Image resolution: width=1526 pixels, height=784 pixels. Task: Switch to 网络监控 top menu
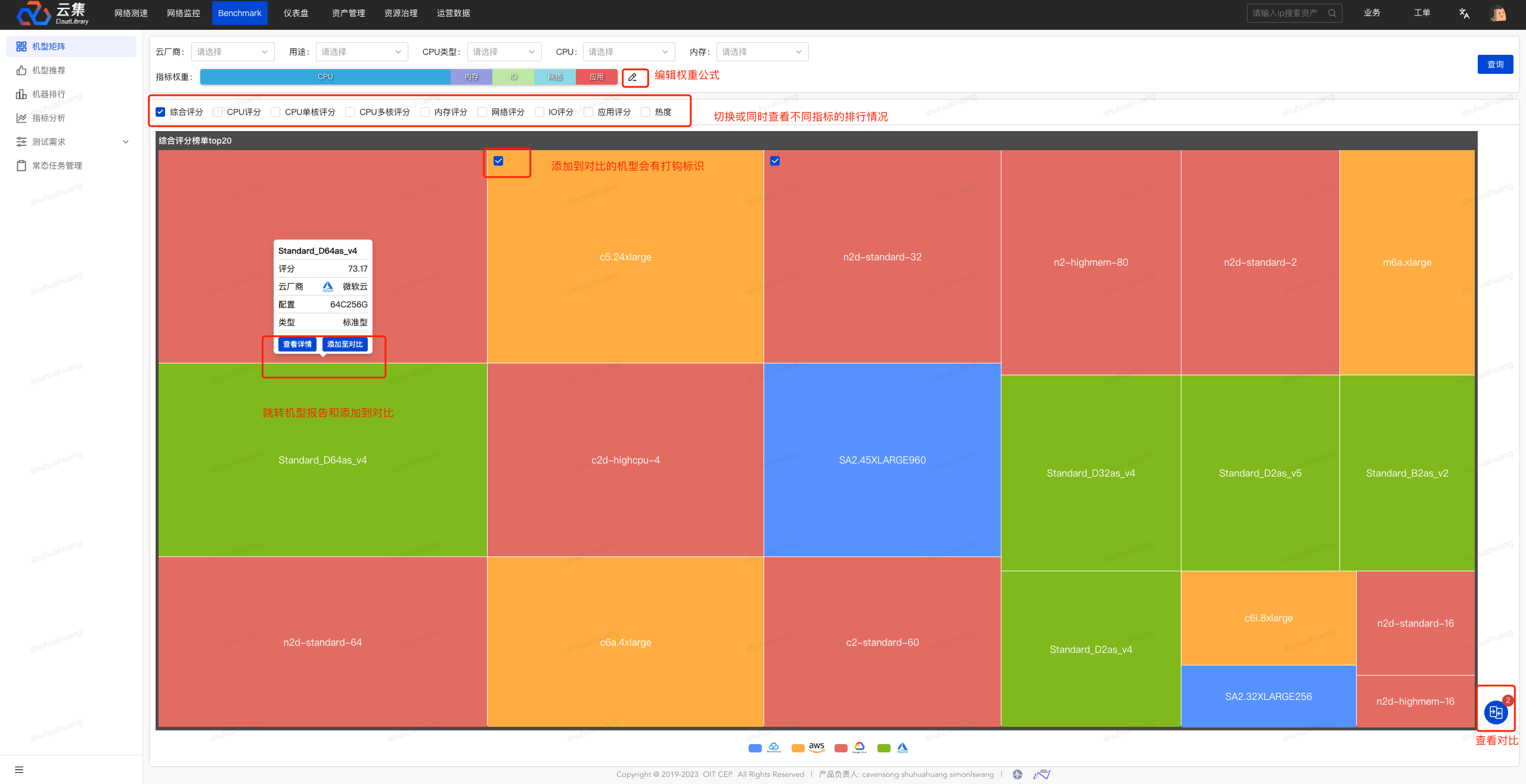pos(183,13)
